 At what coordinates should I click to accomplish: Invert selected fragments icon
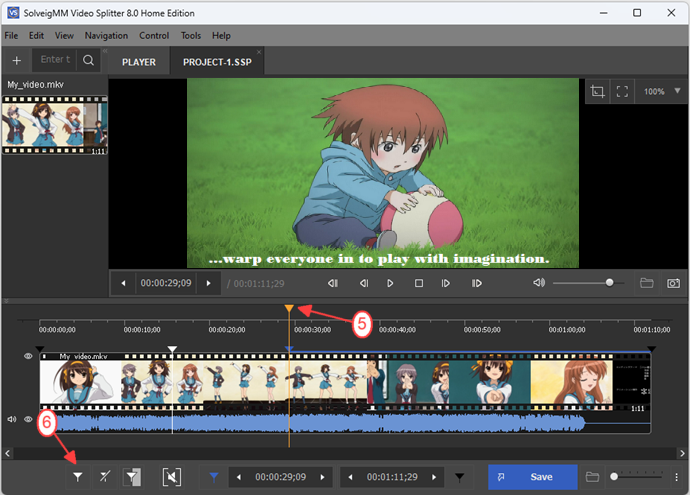click(132, 477)
